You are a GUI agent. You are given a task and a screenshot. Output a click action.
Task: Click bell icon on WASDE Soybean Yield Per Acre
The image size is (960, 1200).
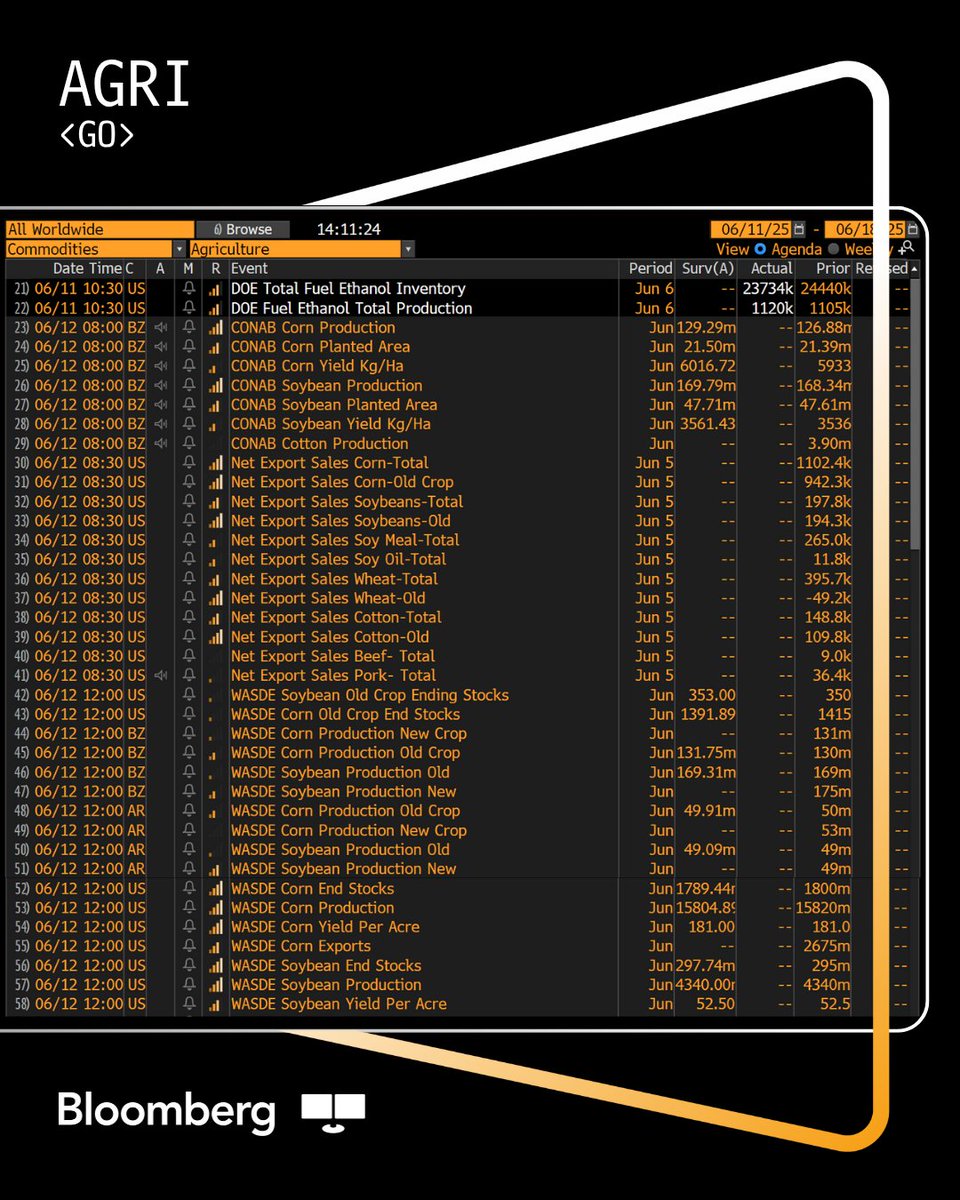[x=189, y=1004]
